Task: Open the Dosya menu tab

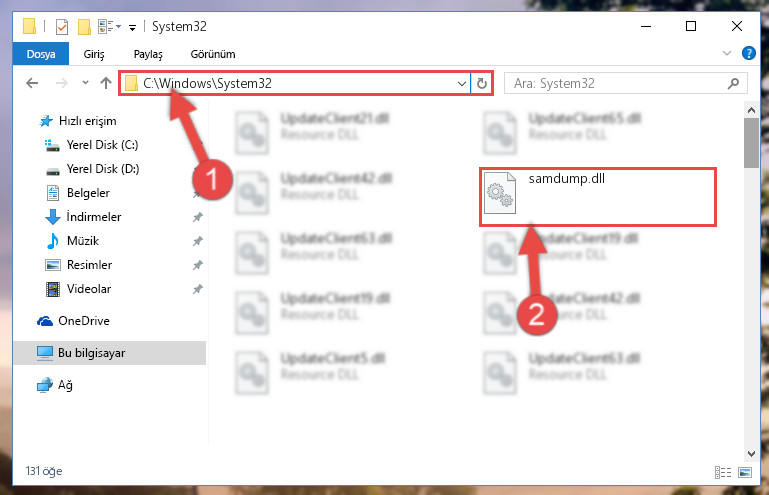Action: click(41, 54)
